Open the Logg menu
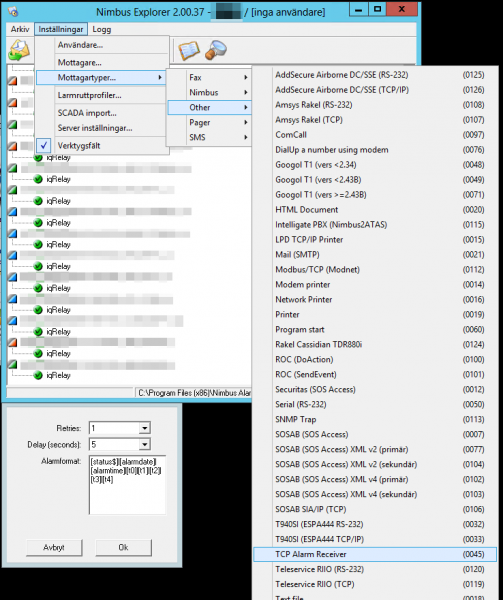This screenshot has width=503, height=600. pos(102,29)
